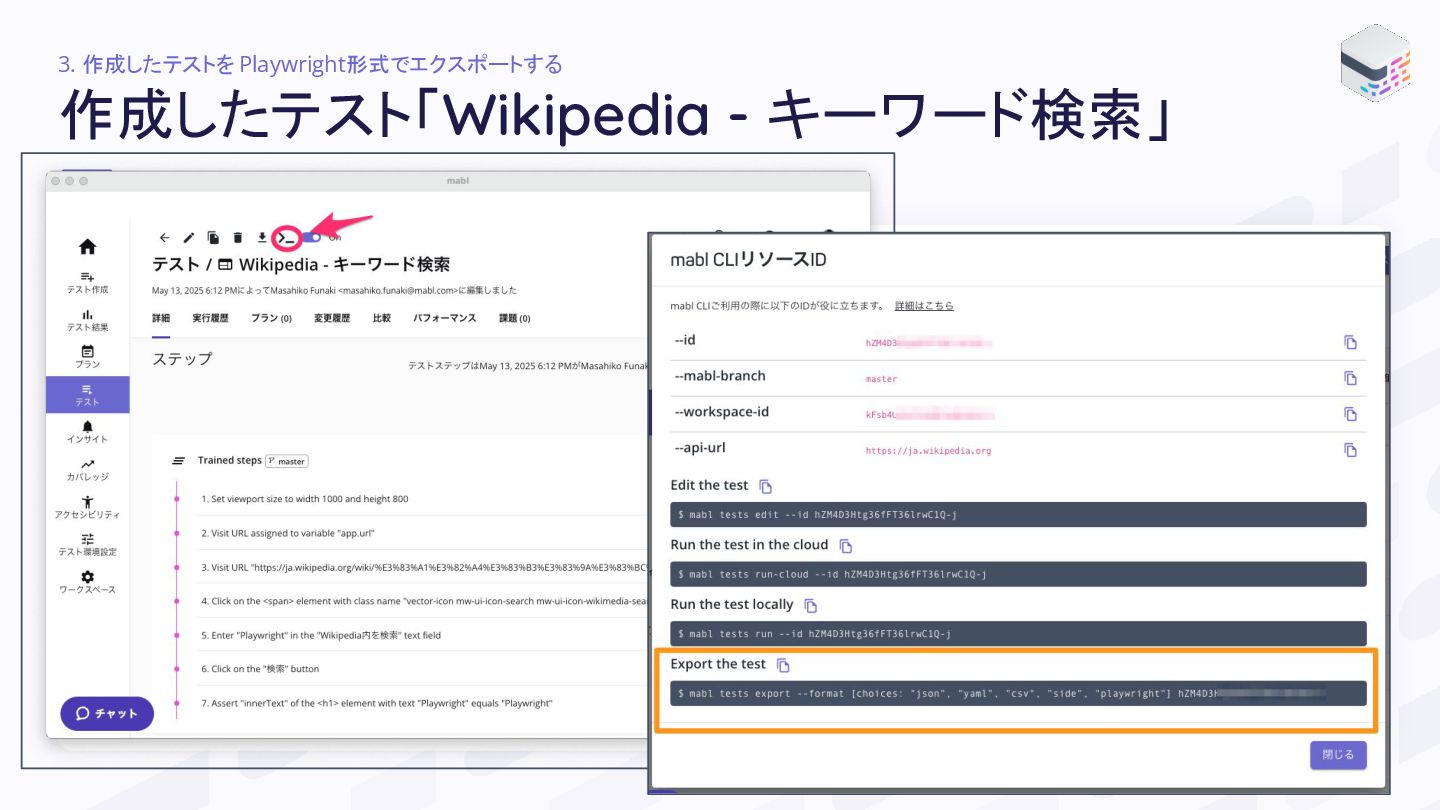Click the Trained steps list icon

[179, 461]
